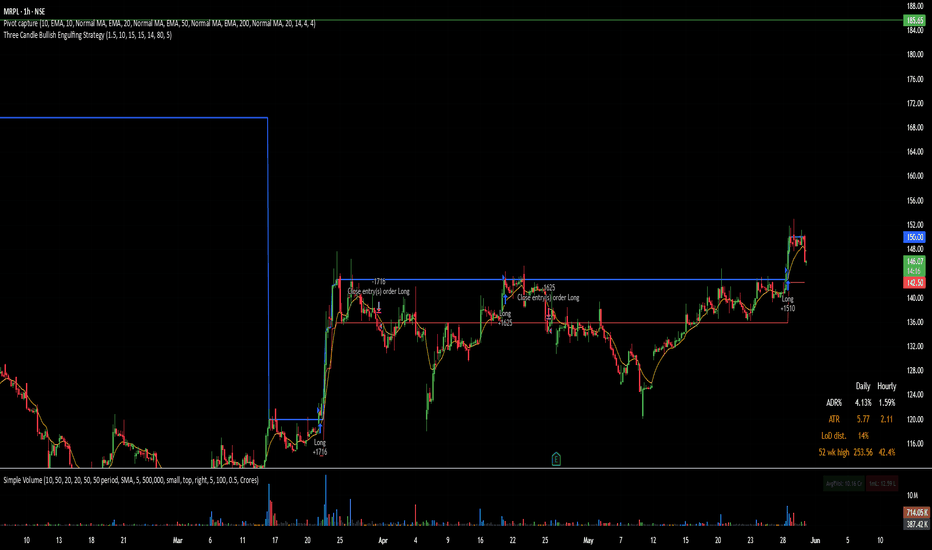932x550 pixels.
Task: Click the 10M volume scale label
Action: click(912, 495)
